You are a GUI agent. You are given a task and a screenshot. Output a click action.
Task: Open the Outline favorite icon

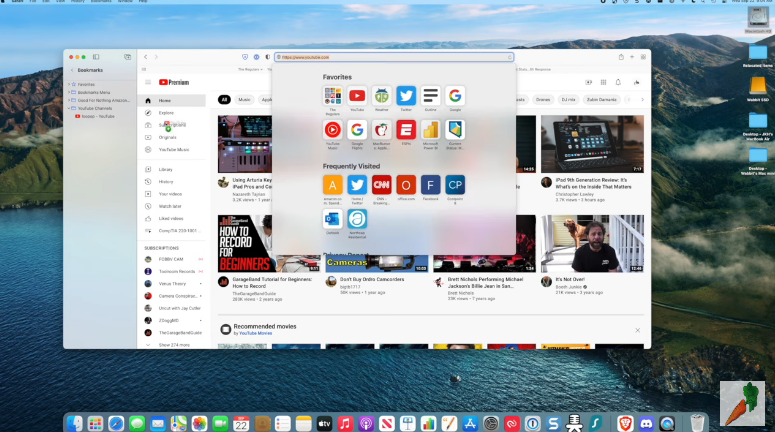click(x=431, y=96)
